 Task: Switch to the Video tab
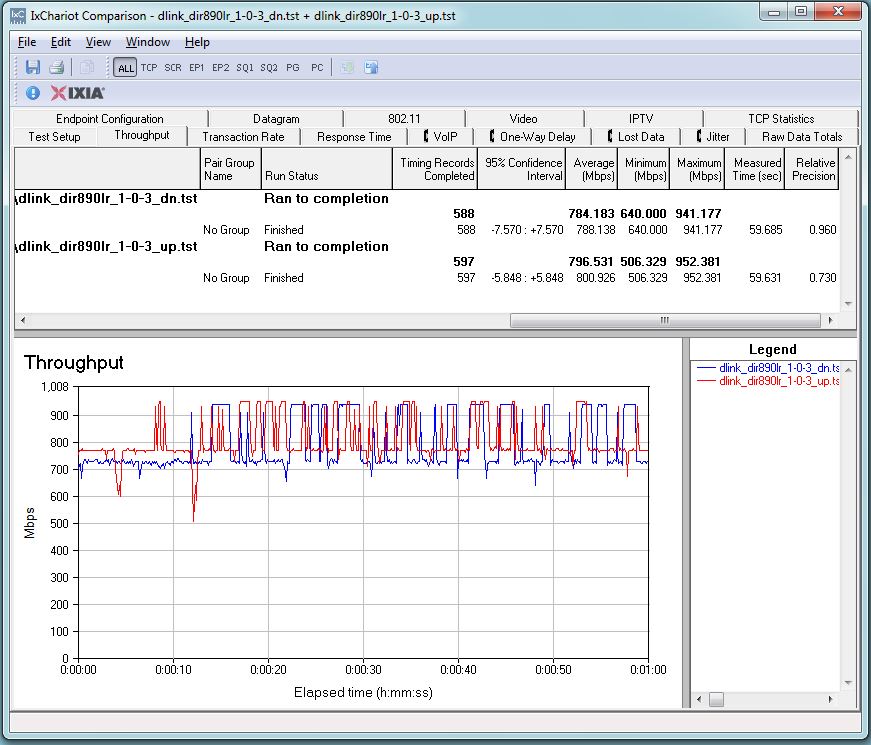pyautogui.click(x=523, y=118)
